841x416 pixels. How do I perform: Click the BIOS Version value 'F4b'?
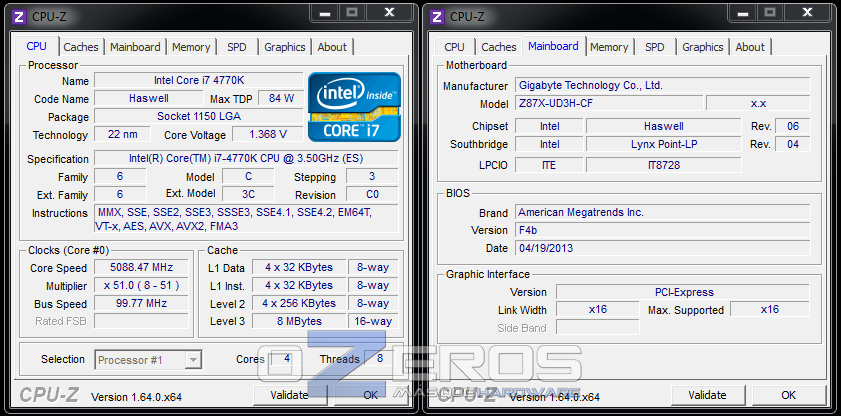coord(662,230)
